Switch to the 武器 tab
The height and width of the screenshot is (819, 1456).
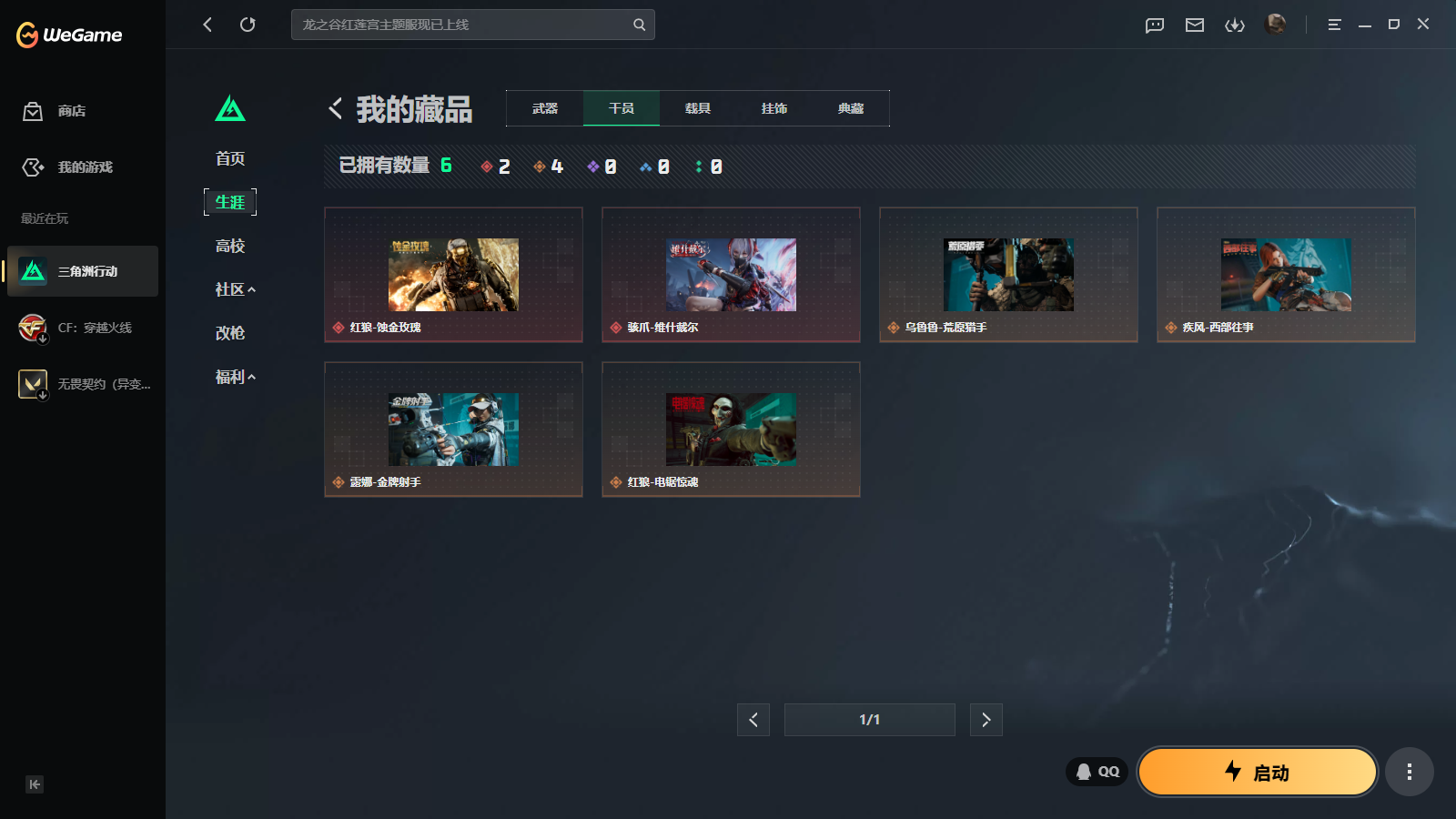point(545,108)
